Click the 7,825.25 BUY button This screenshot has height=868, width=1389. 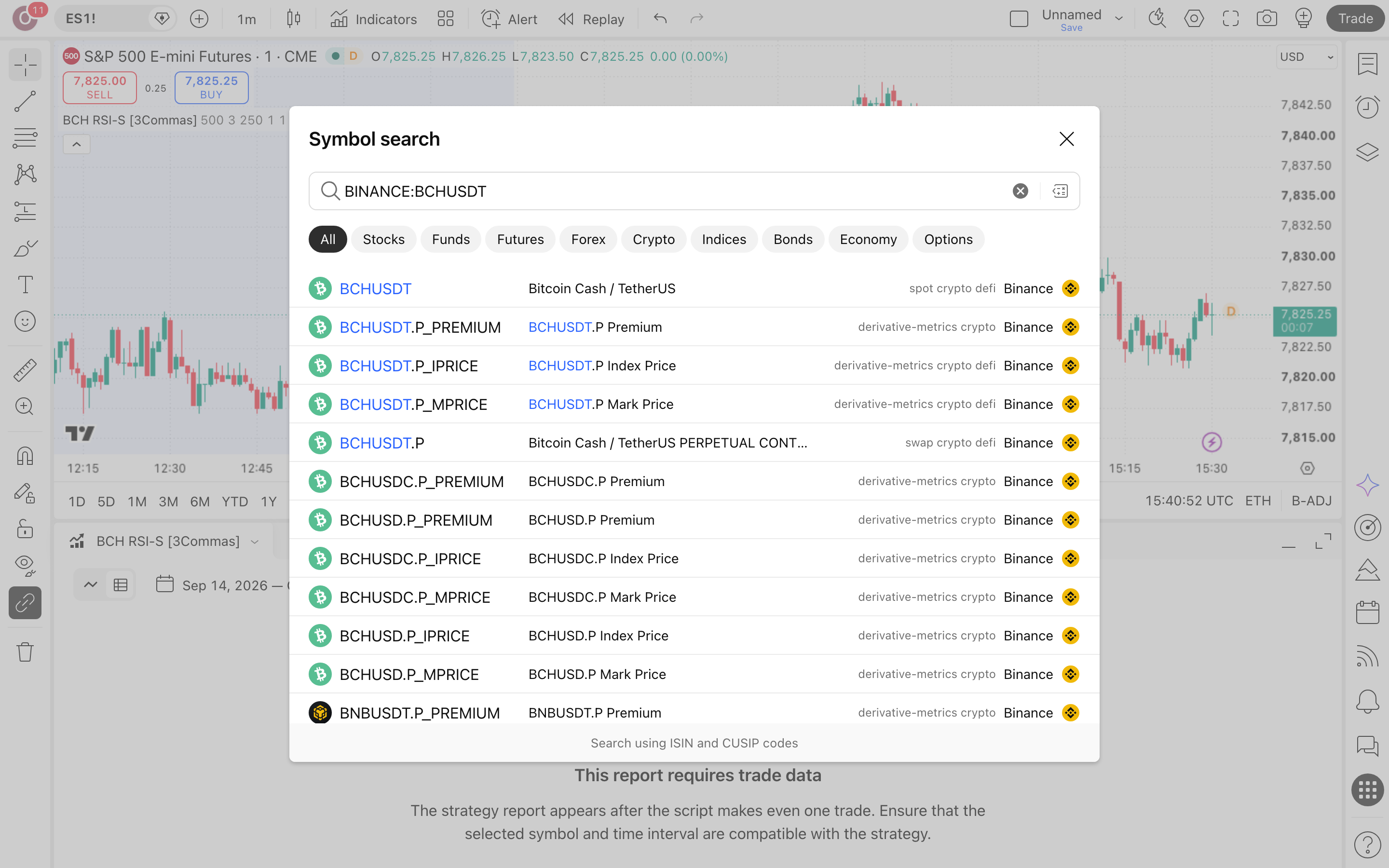click(x=211, y=87)
